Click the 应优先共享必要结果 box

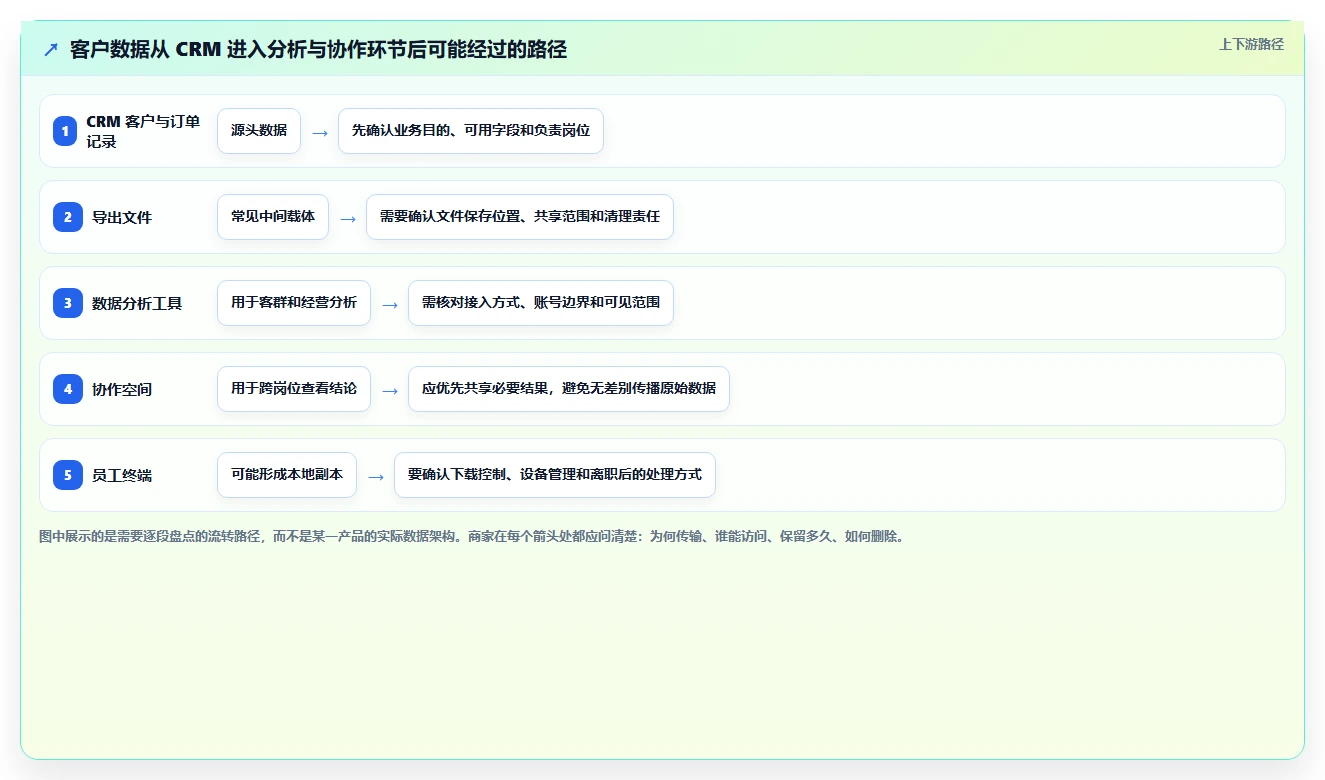coord(569,389)
